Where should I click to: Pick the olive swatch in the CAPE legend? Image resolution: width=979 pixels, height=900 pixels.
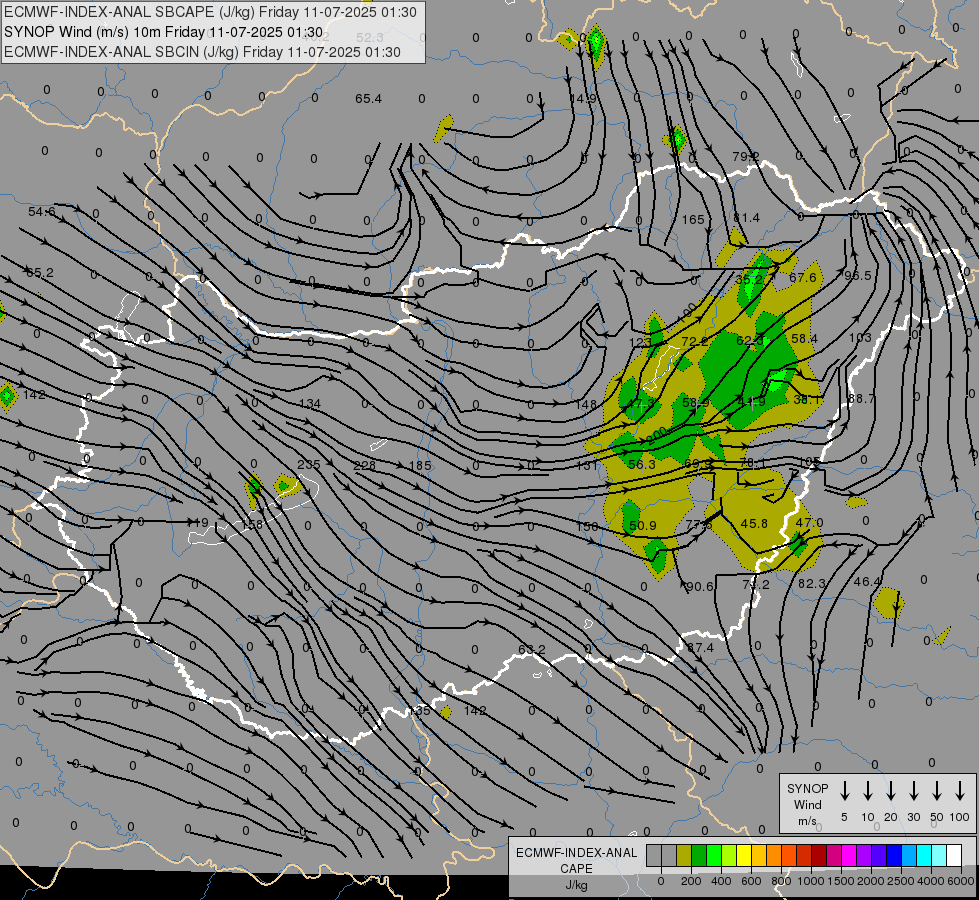coord(684,855)
